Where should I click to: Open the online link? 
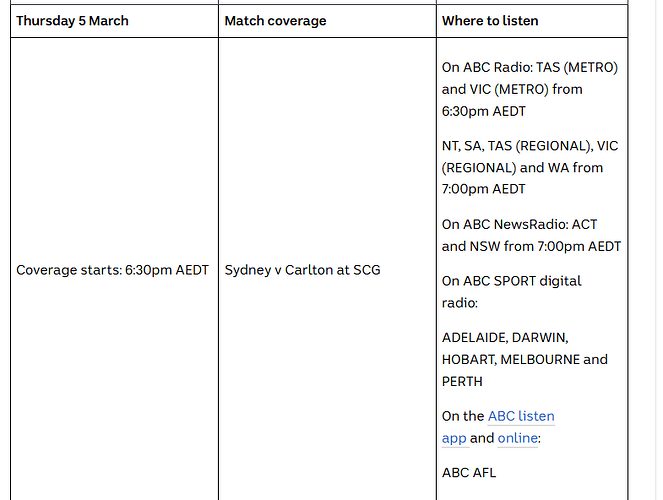tap(518, 438)
